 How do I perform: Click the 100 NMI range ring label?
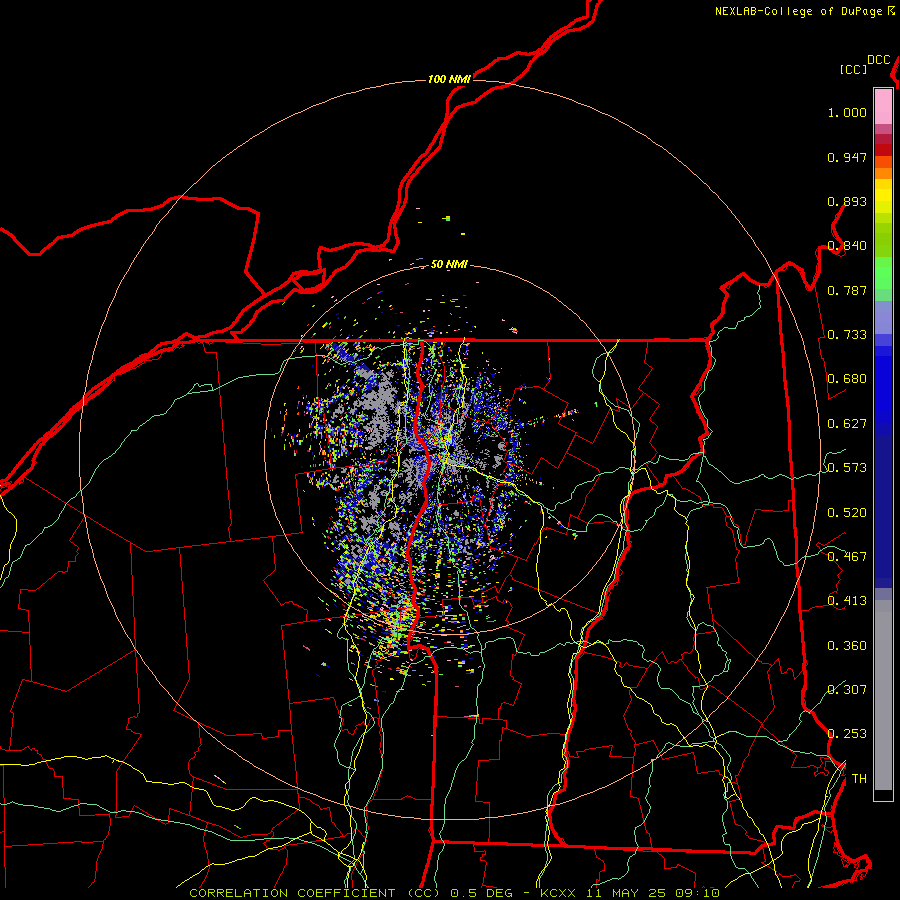pos(449,79)
